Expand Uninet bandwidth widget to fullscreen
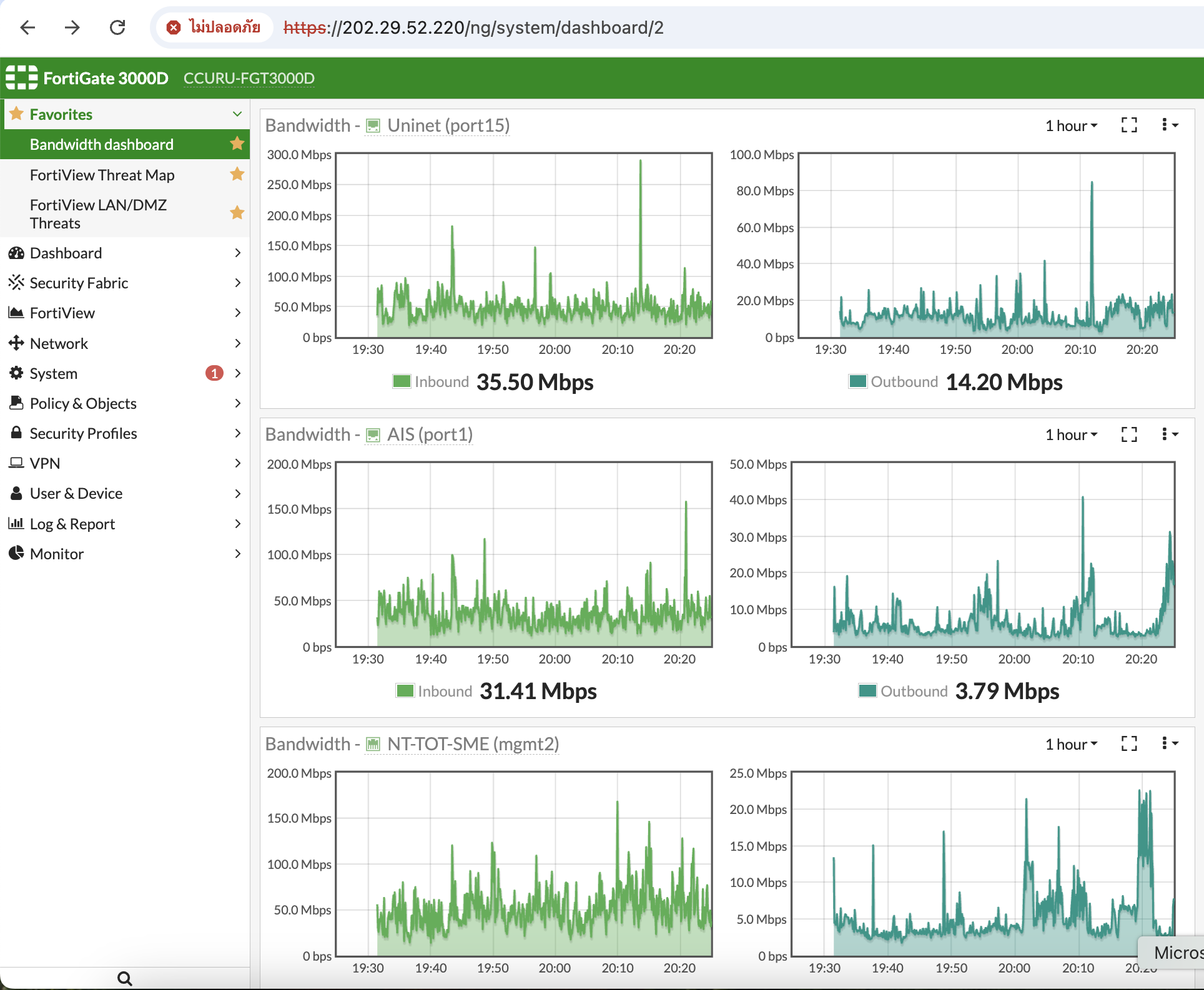Image resolution: width=1204 pixels, height=990 pixels. [x=1129, y=125]
